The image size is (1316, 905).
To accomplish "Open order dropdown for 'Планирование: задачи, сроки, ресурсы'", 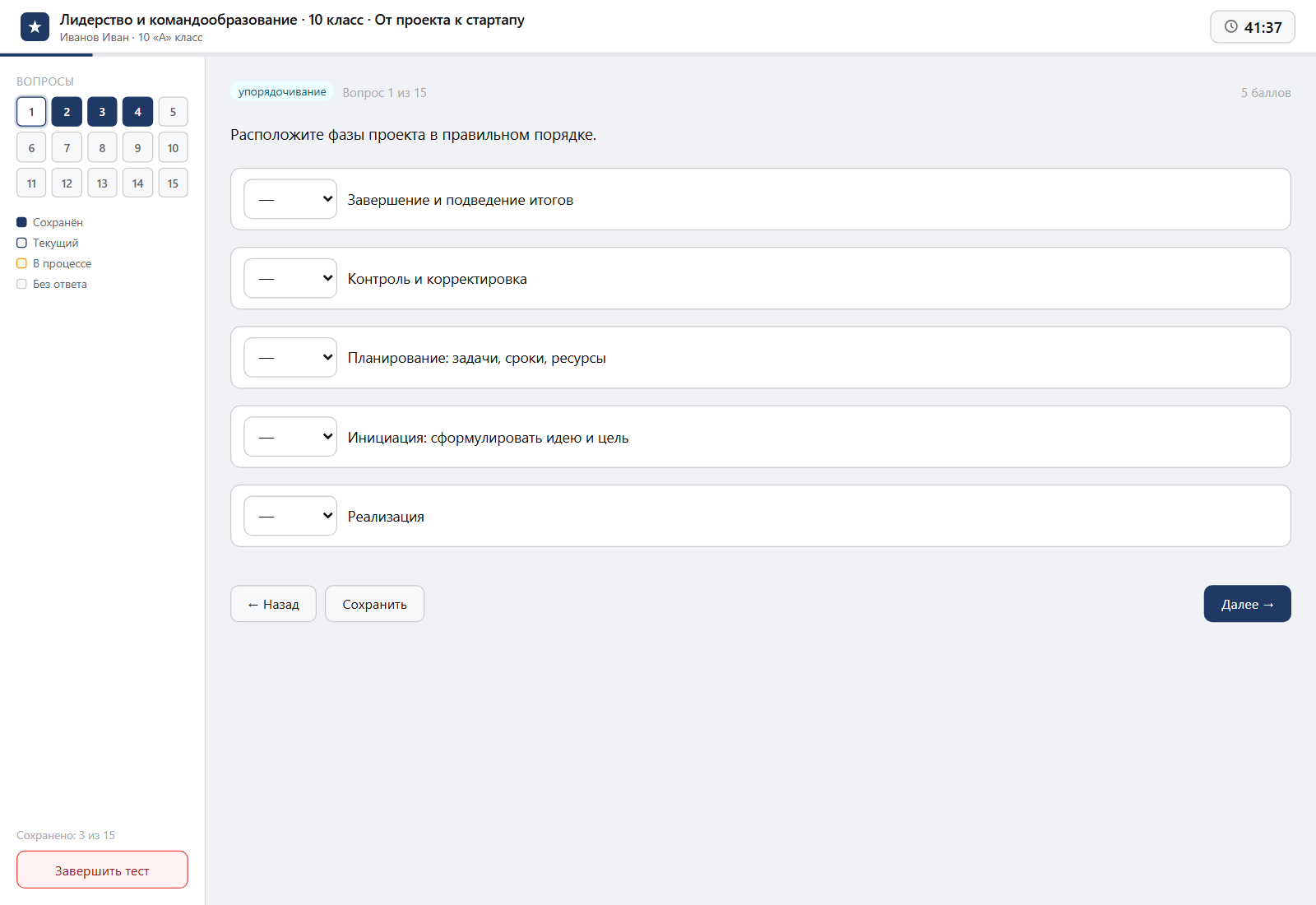I will click(290, 357).
